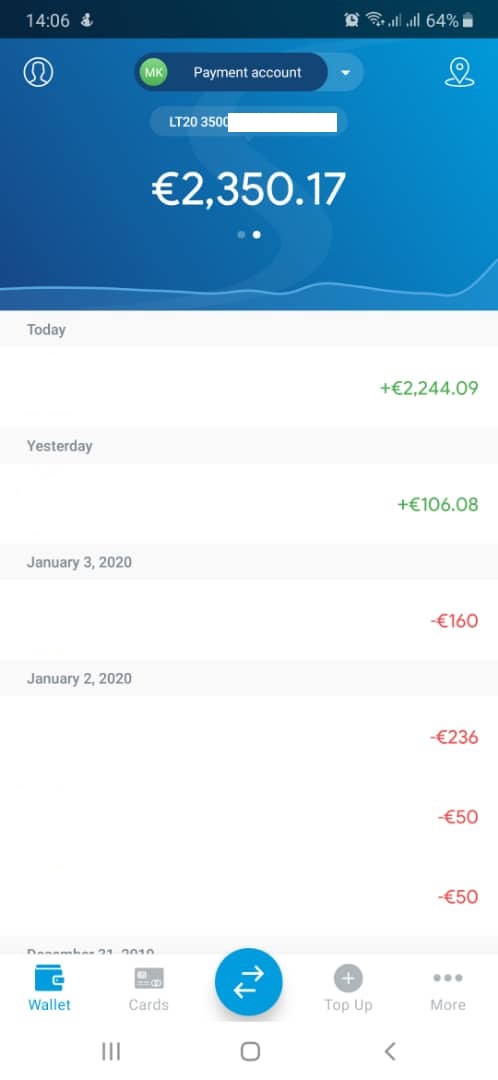Tap the Android back arrow
Image resolution: width=498 pixels, height=1080 pixels.
390,1051
